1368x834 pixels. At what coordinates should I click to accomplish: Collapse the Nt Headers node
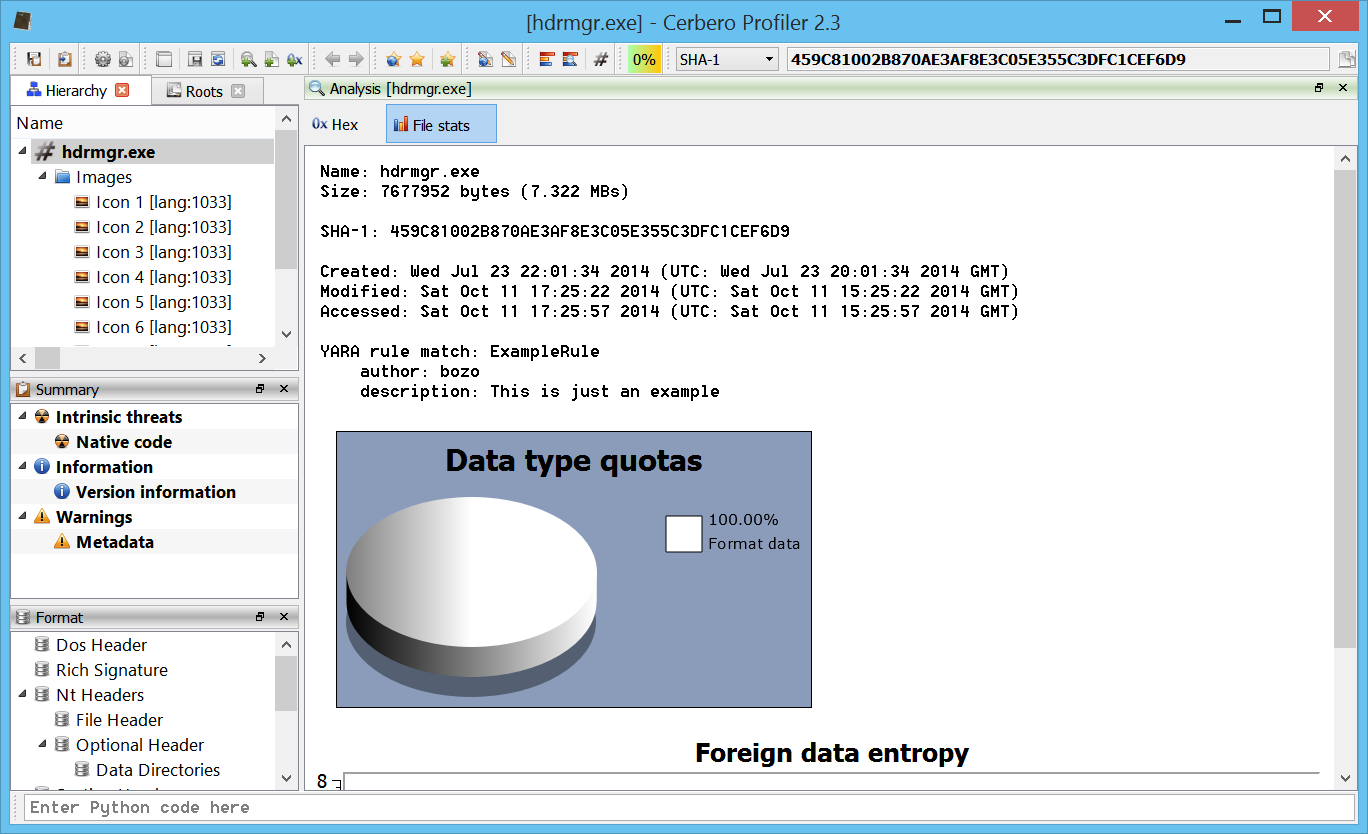[23, 695]
